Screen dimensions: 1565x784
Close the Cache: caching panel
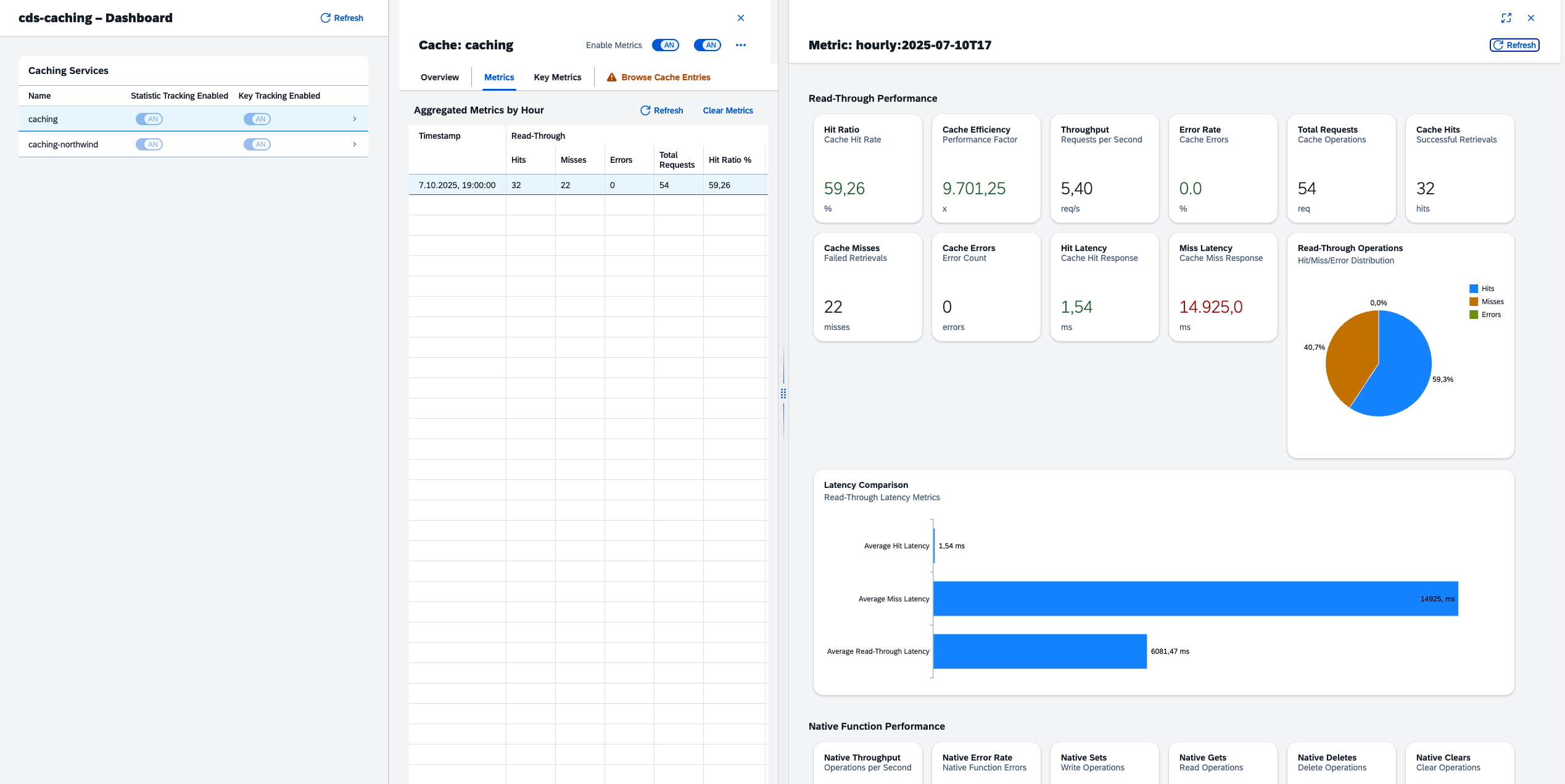click(x=740, y=18)
